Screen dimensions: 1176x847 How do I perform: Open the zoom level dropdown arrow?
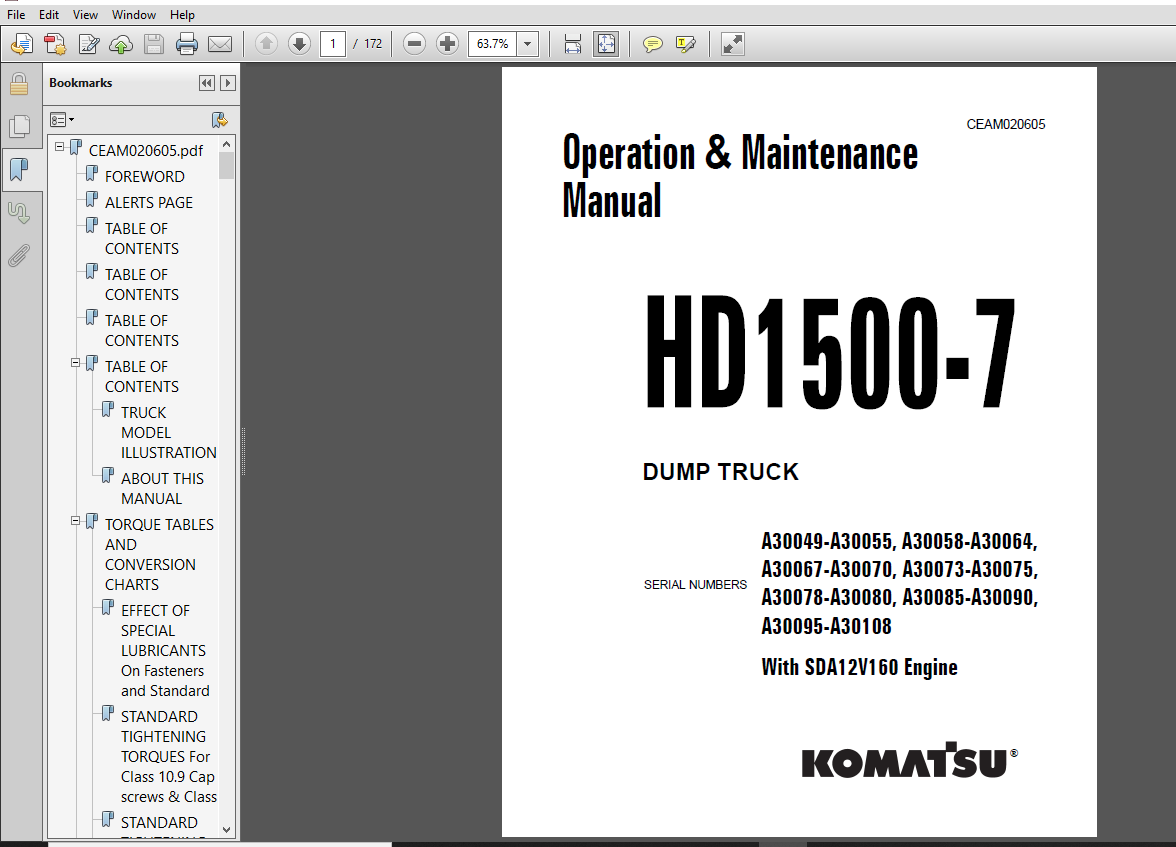pyautogui.click(x=528, y=44)
